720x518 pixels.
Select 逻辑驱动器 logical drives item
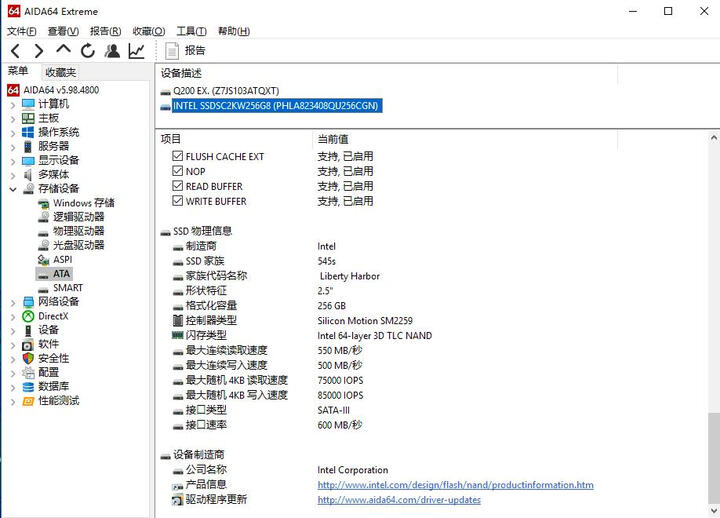(x=78, y=217)
